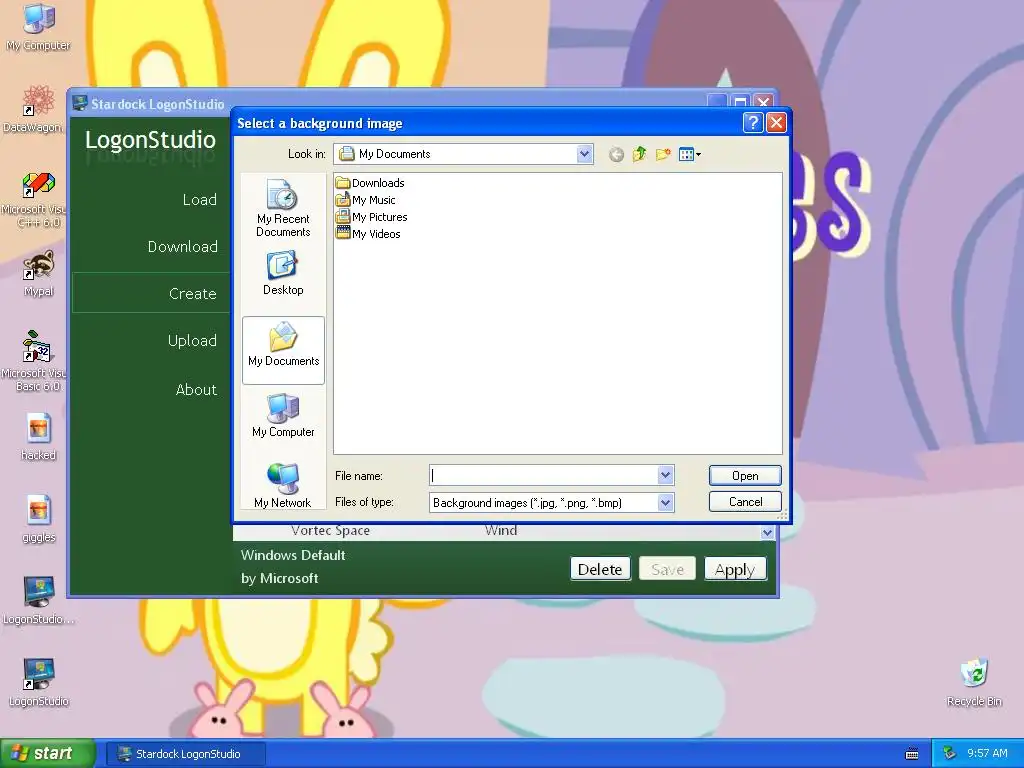1024x768 pixels.
Task: Go up one folder level
Action: pyautogui.click(x=639, y=154)
